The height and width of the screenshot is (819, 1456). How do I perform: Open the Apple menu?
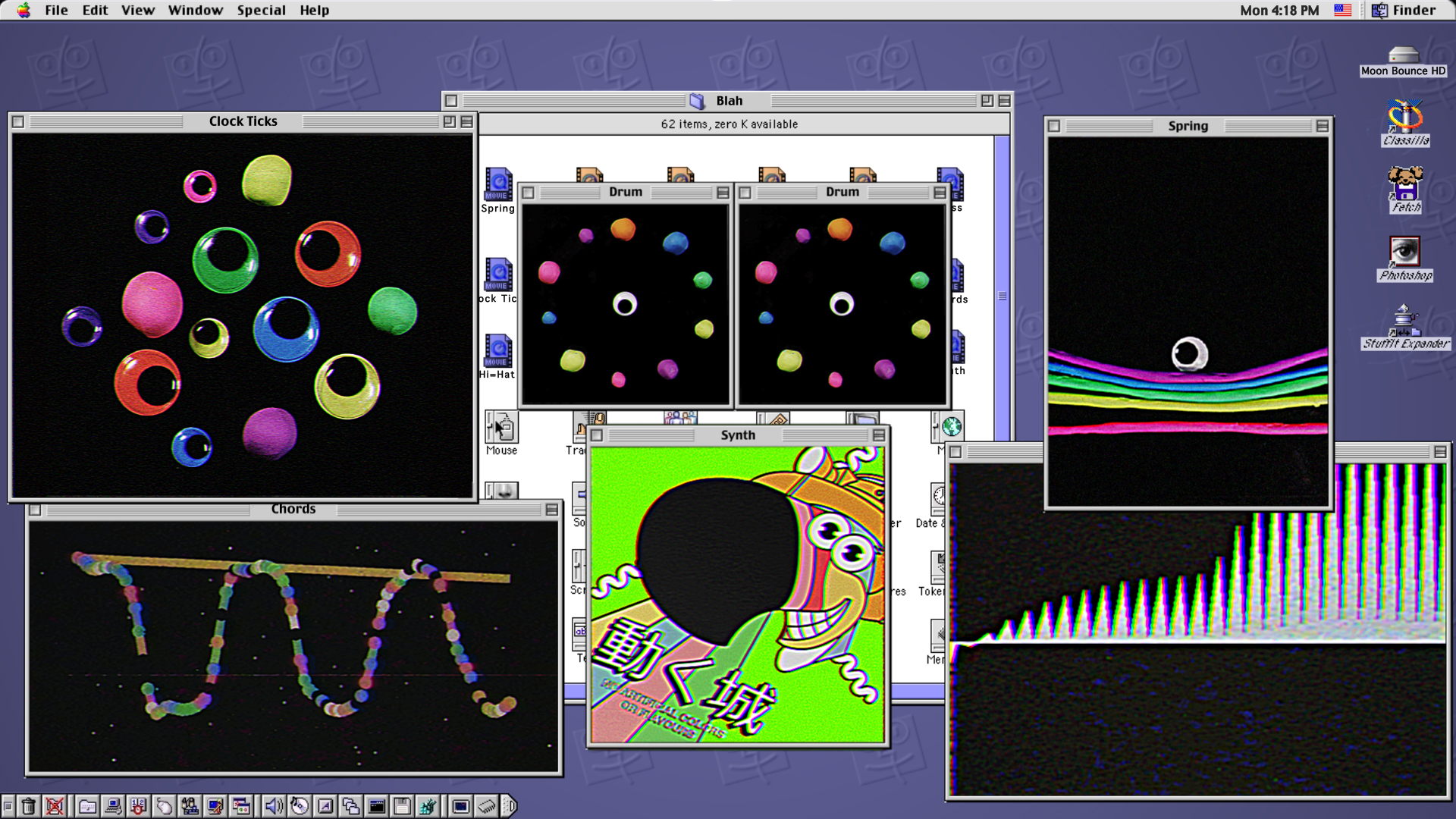click(x=24, y=10)
